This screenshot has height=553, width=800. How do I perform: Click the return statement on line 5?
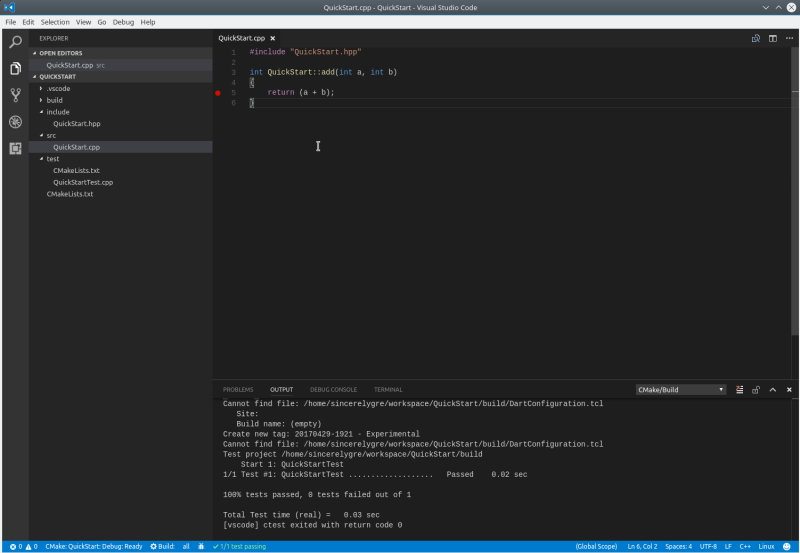[301, 93]
